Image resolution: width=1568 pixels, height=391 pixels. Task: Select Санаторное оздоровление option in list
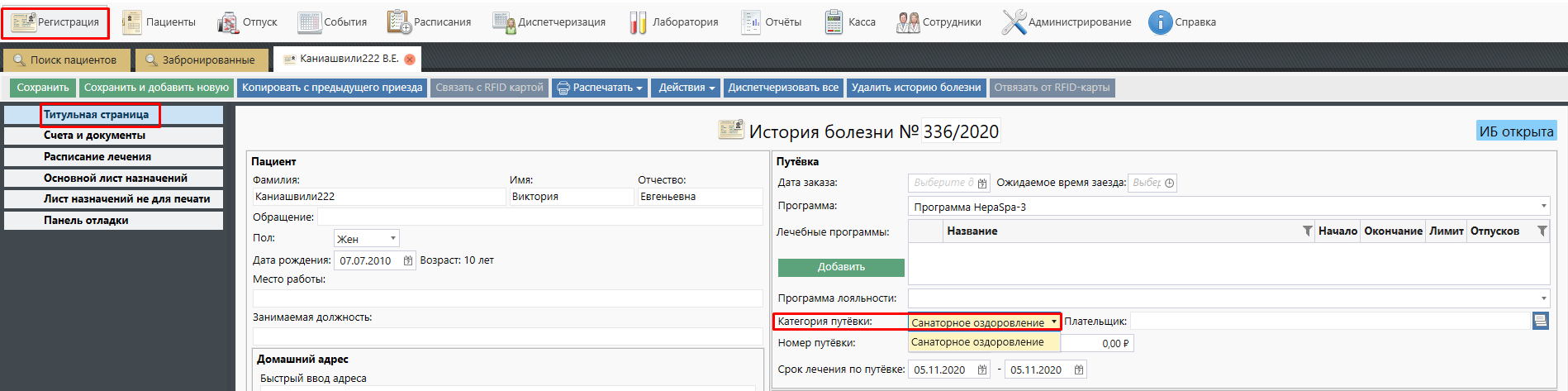[977, 342]
